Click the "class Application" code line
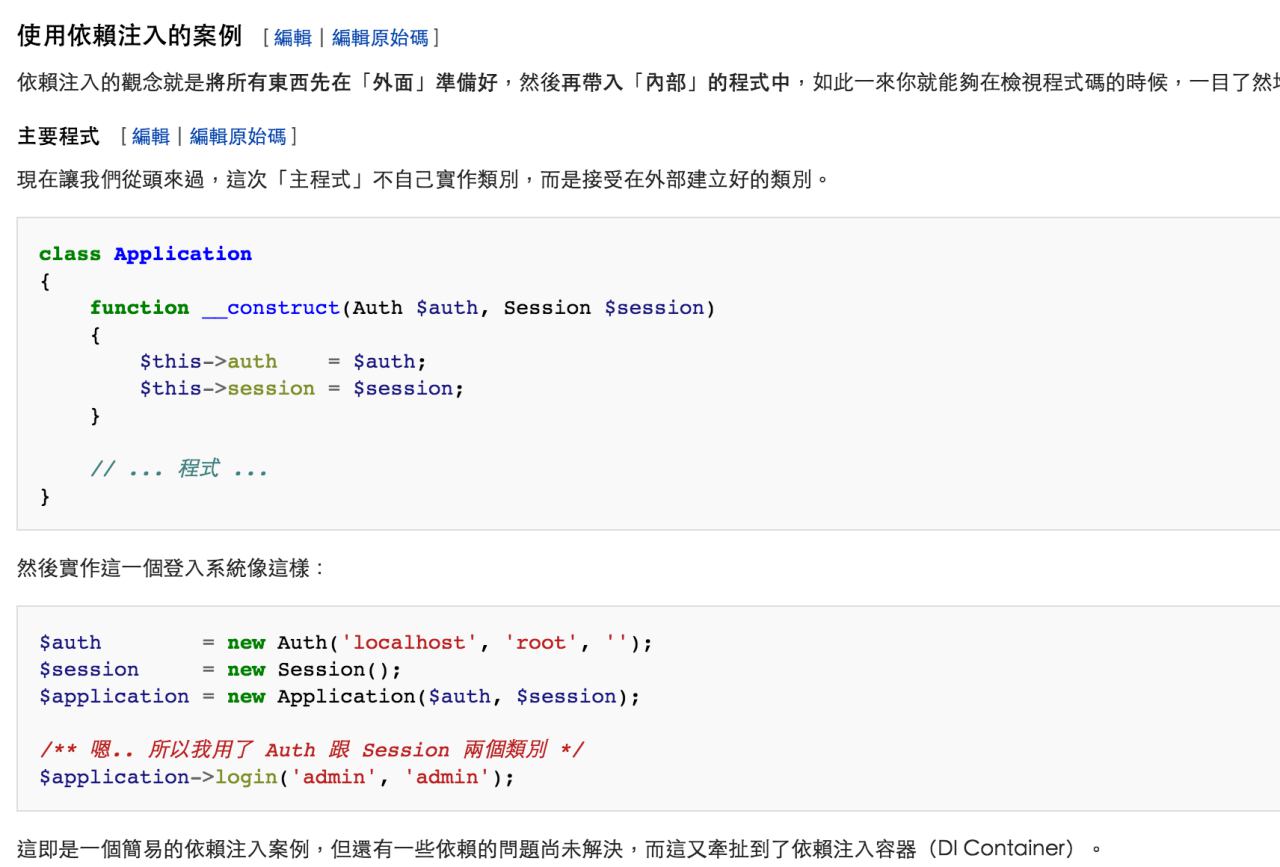1280x867 pixels. coord(146,254)
